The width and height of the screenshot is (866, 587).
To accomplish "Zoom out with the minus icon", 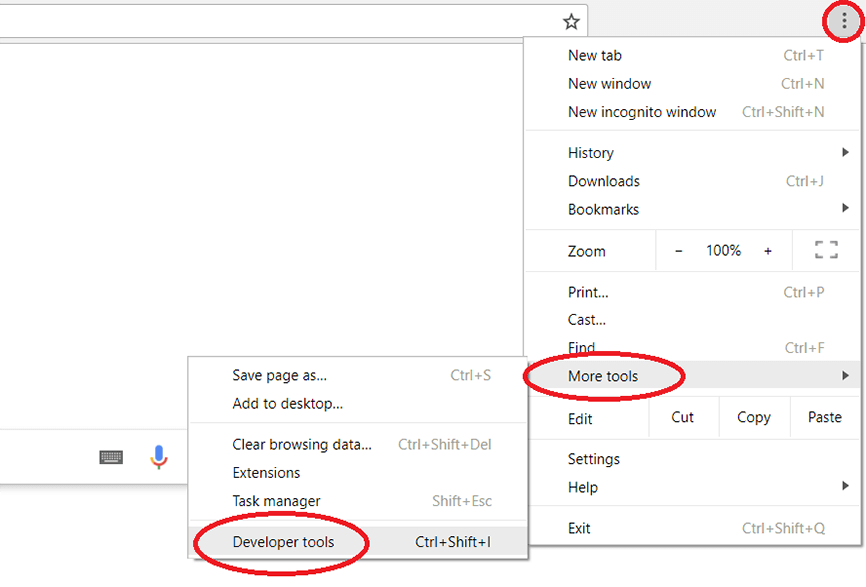I will coord(679,250).
